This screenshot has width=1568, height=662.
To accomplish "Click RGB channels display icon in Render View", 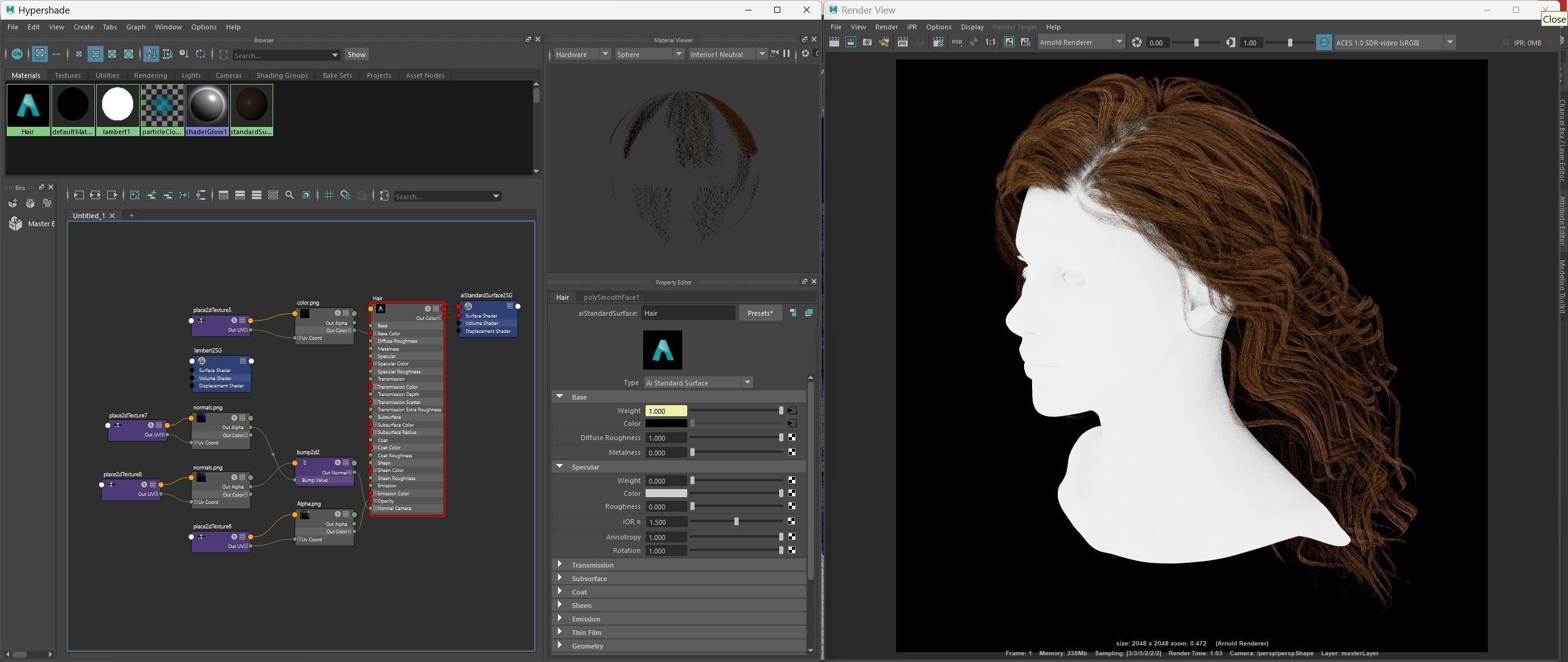I will point(957,42).
